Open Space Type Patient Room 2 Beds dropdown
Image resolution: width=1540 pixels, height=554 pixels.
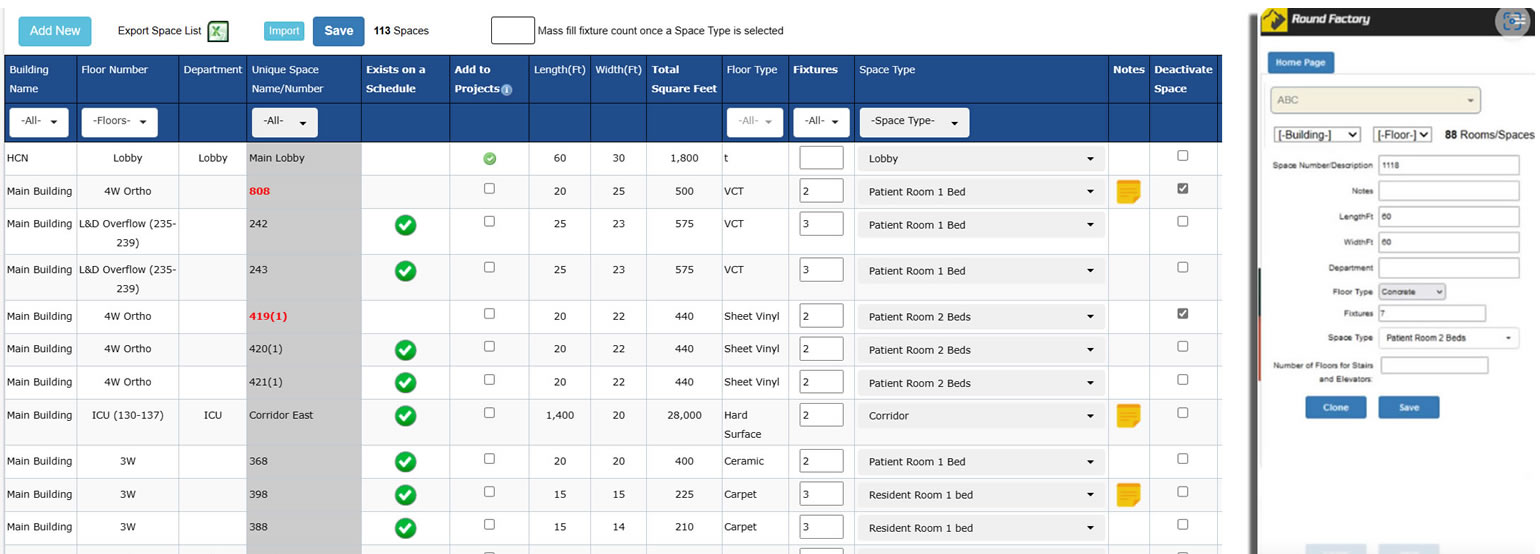(1449, 338)
